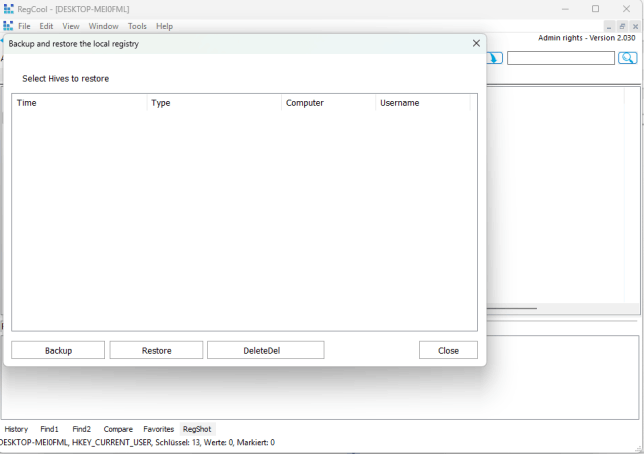
Task: Select the Favorites tab
Action: coord(158,429)
